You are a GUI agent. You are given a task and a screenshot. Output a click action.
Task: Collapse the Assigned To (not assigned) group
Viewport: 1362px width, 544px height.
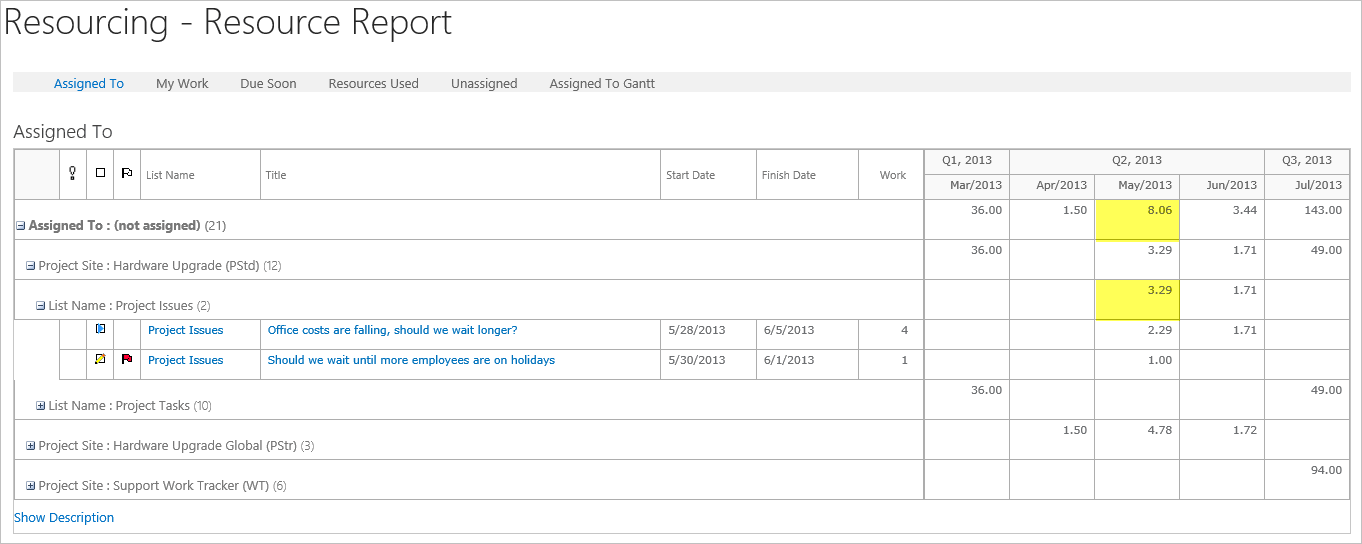pyautogui.click(x=20, y=226)
